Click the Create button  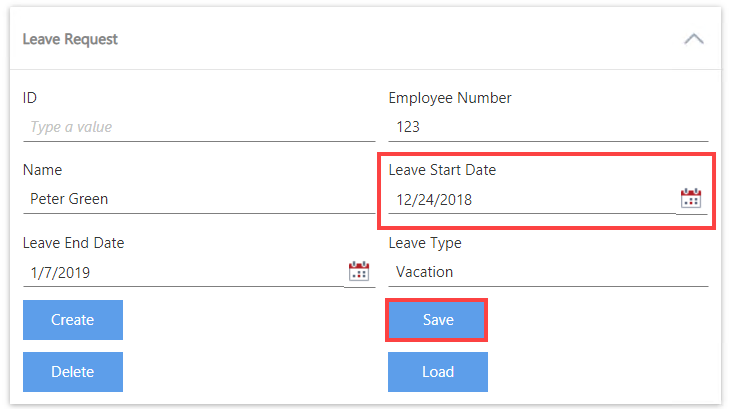(73, 320)
